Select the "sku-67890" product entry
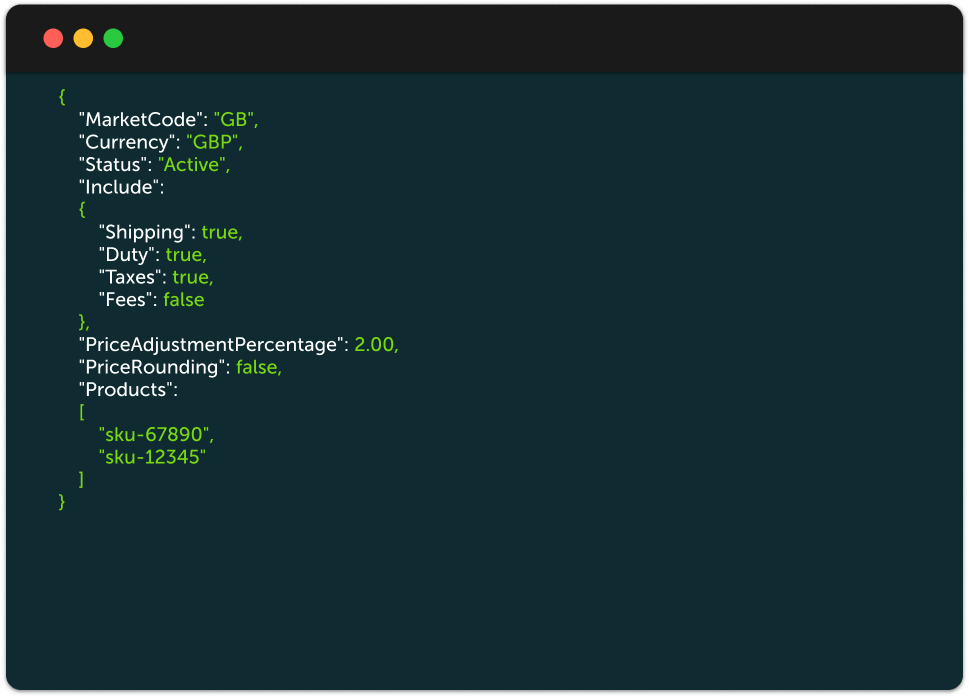Image resolution: width=969 pixels, height=698 pixels. click(x=156, y=434)
